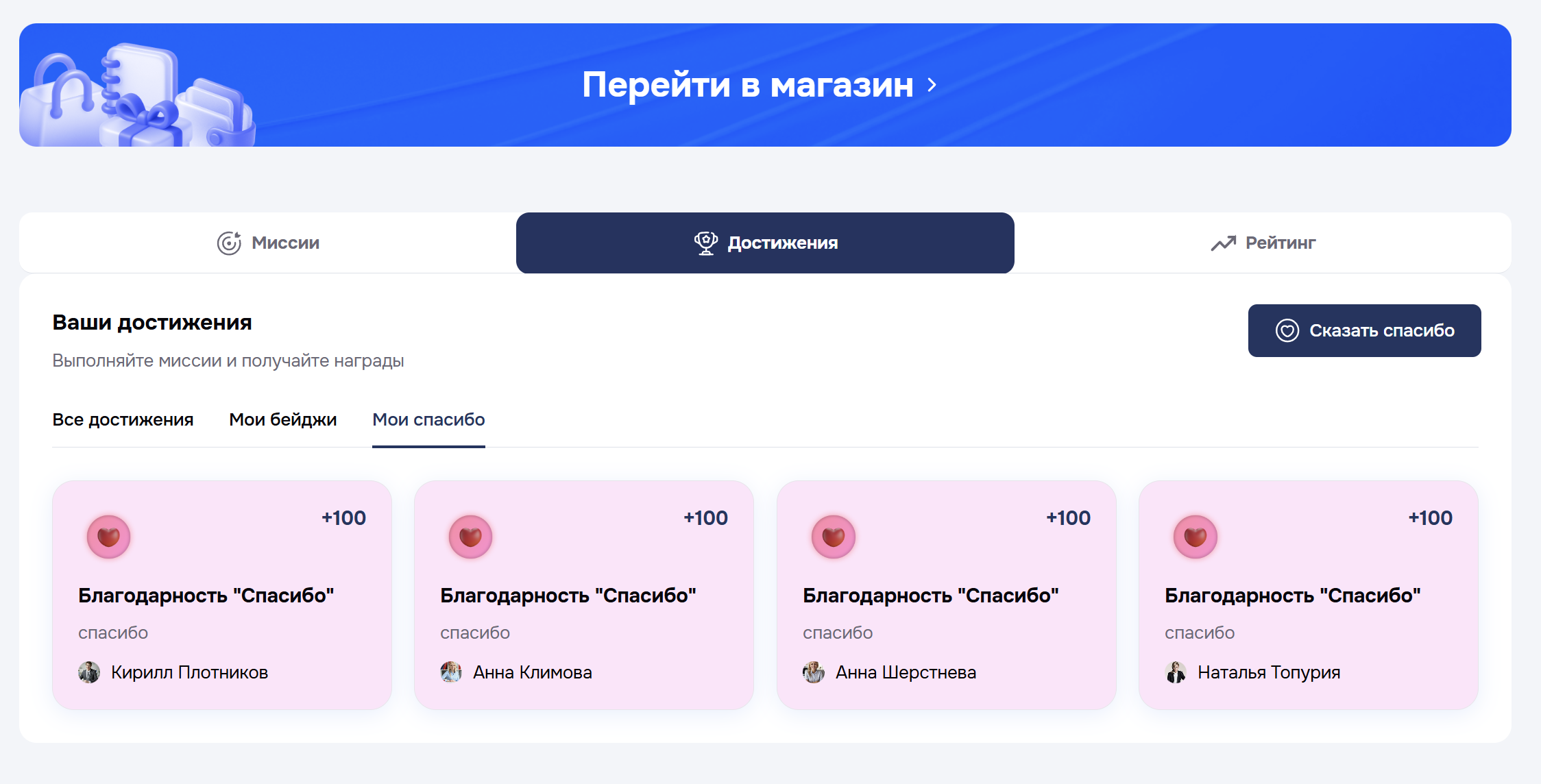Select the Все достижения sub-tab

123,419
